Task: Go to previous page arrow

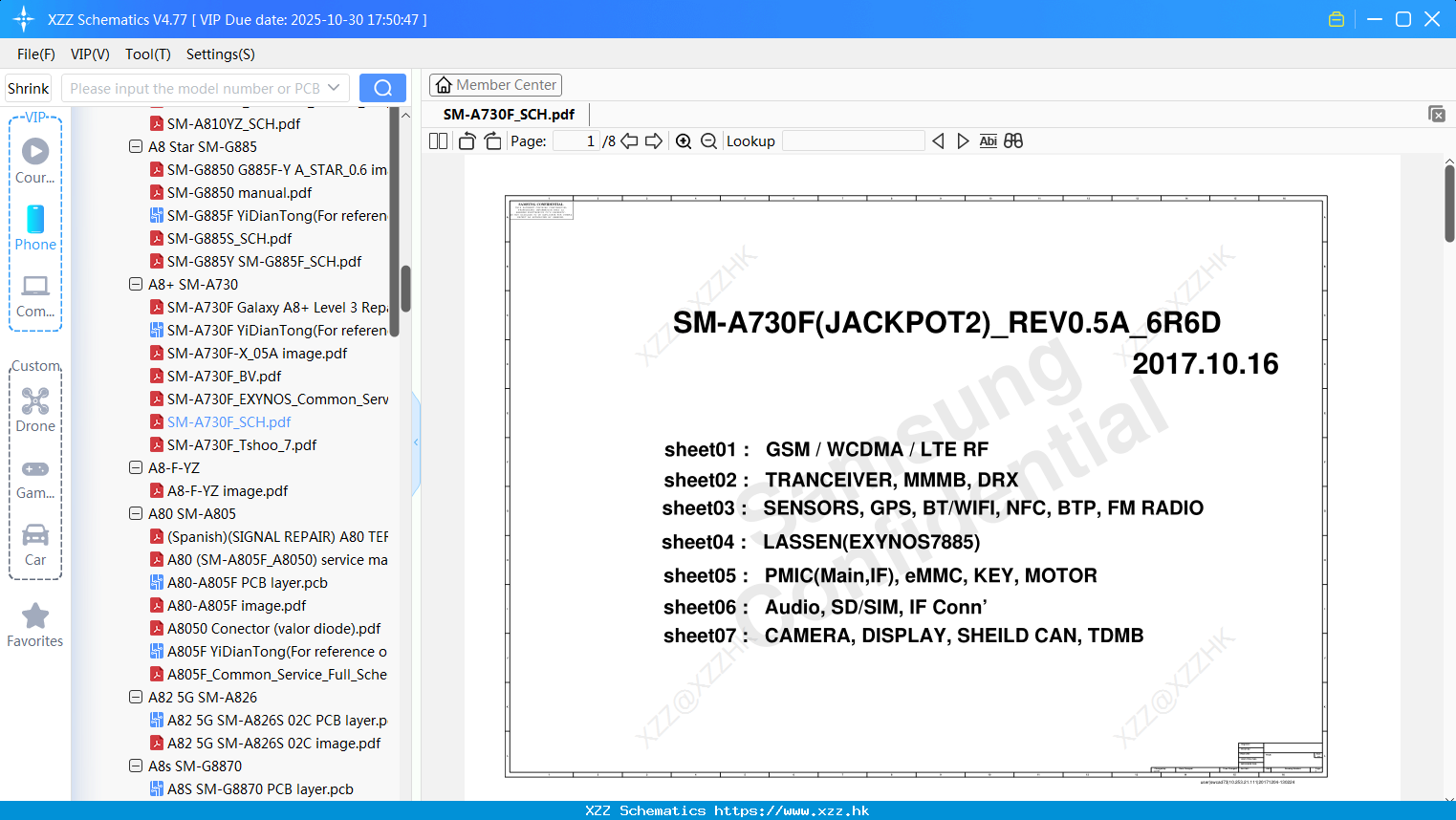Action: 629,141
